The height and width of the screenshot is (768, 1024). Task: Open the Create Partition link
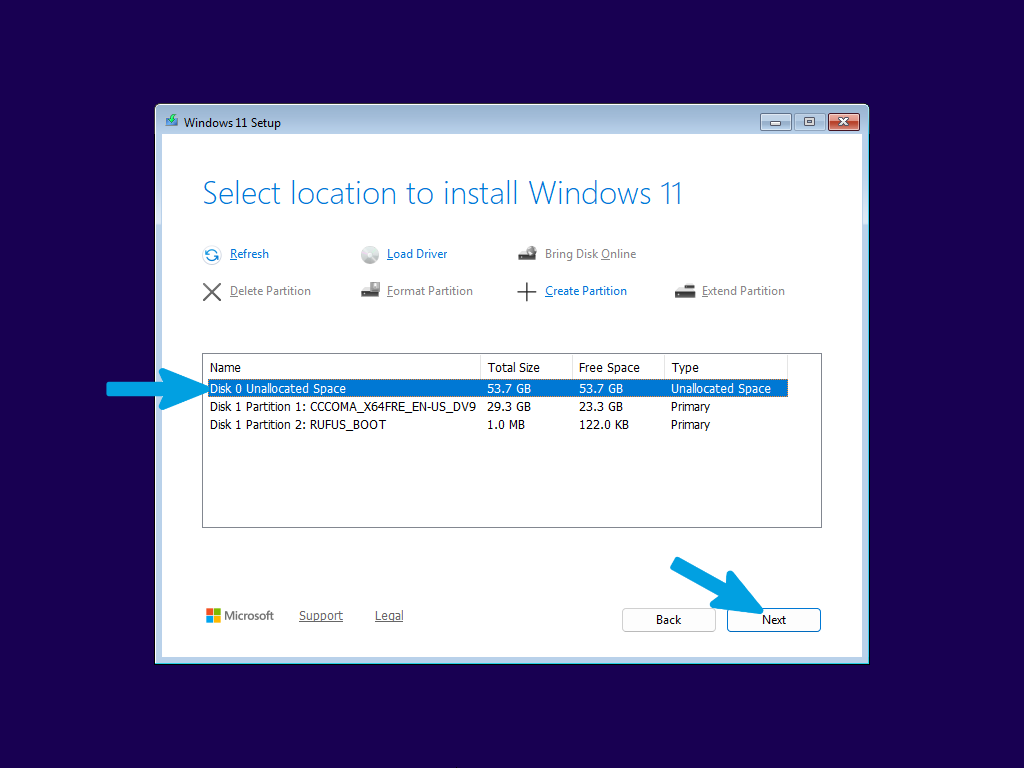(586, 291)
